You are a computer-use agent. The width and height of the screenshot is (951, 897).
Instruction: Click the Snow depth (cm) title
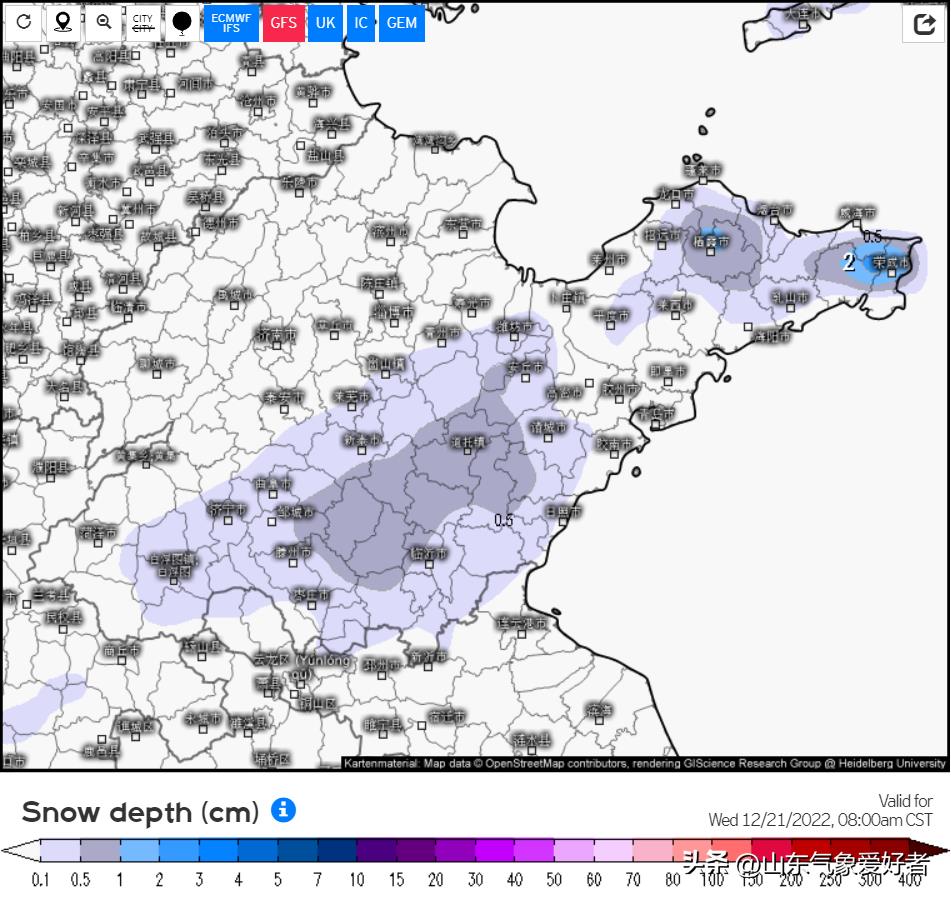tap(140, 811)
